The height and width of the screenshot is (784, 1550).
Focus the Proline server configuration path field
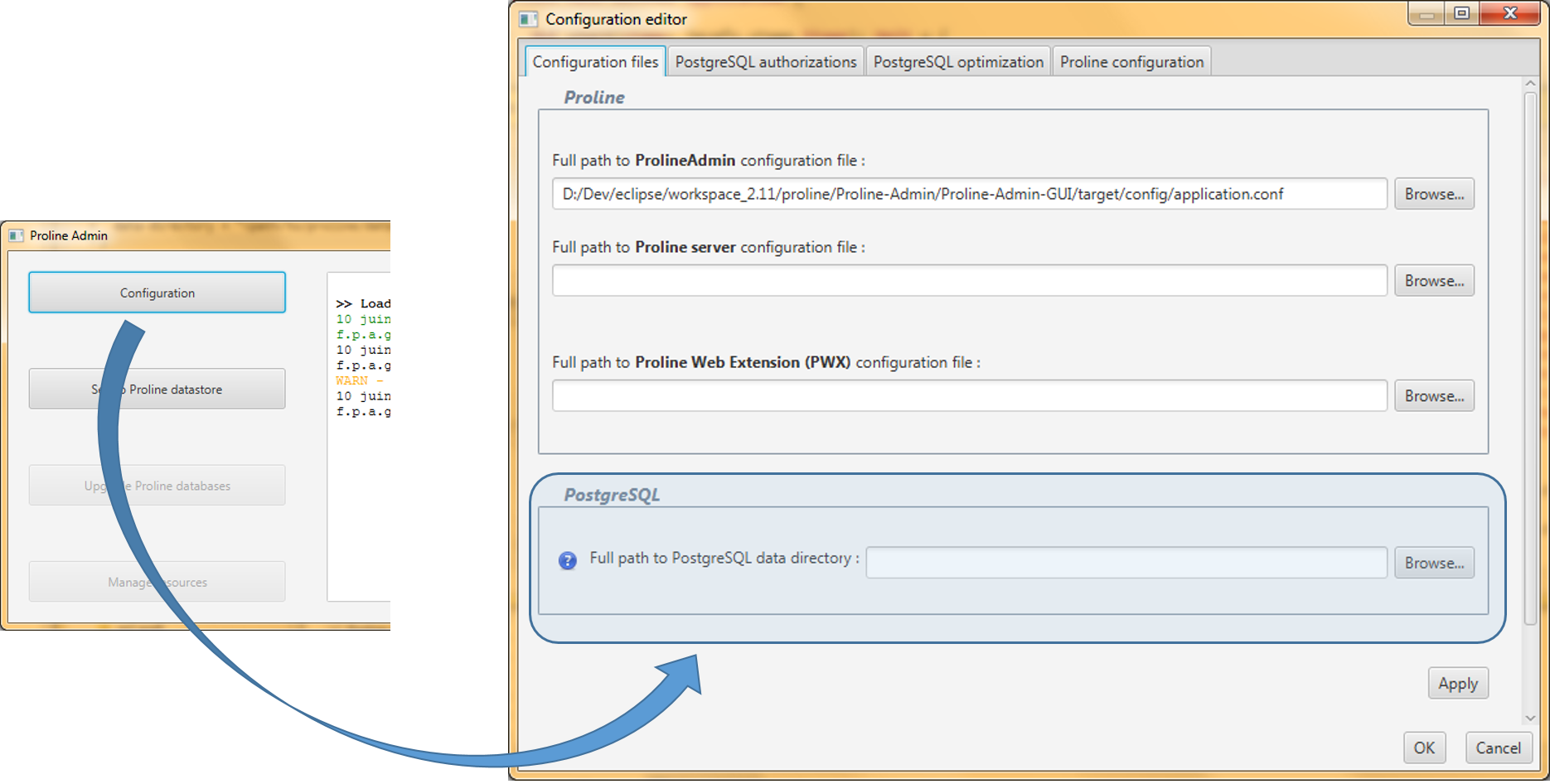969,281
